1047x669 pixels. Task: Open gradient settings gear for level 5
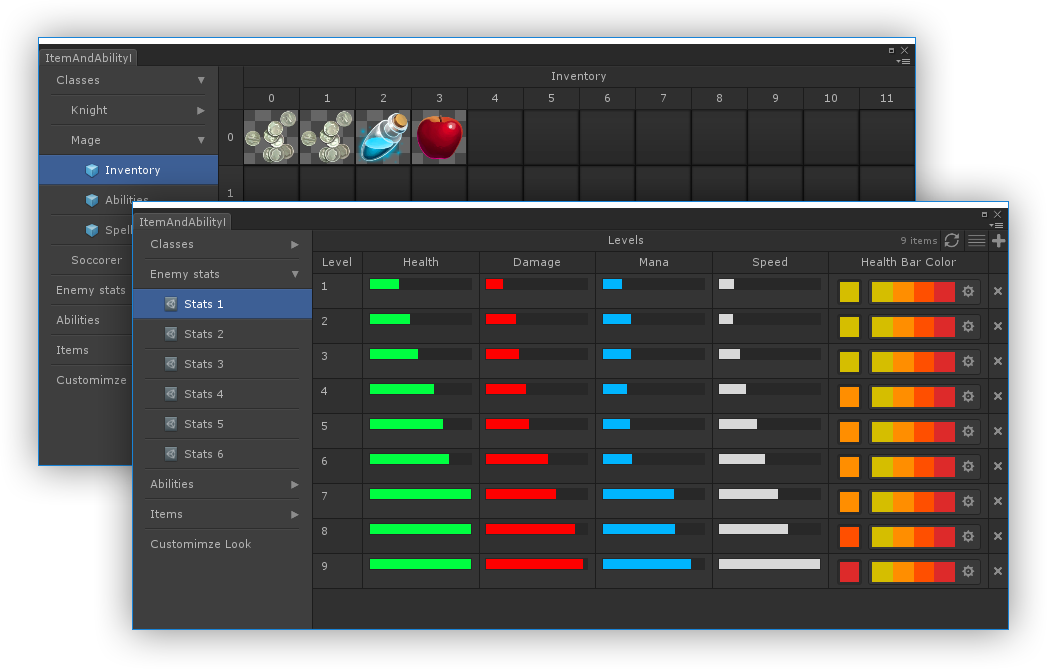coord(968,431)
